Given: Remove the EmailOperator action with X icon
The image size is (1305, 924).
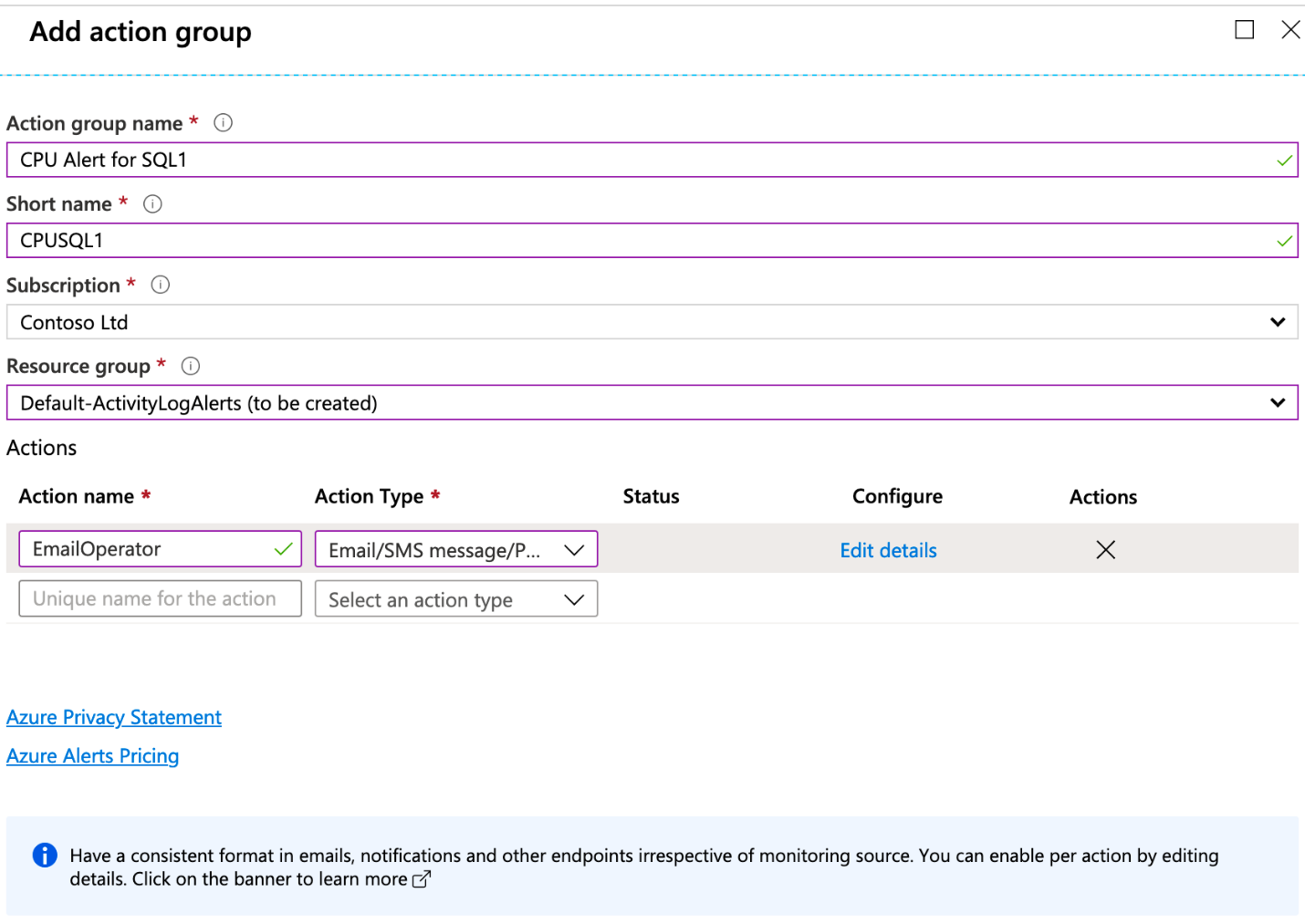Looking at the screenshot, I should pos(1105,549).
